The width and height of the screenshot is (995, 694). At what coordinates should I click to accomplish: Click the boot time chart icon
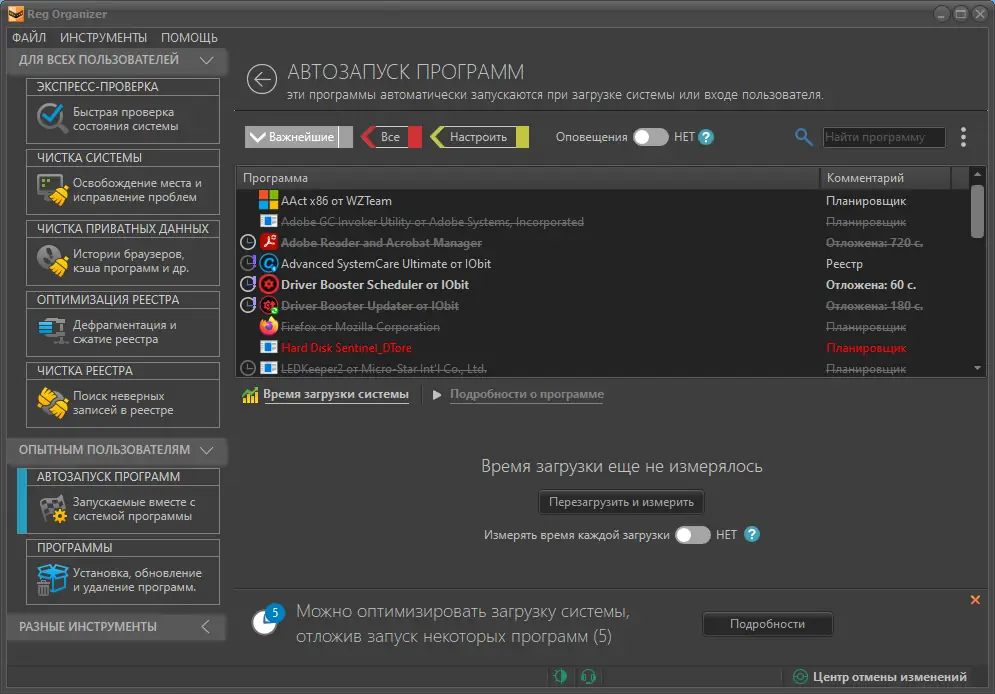point(250,395)
